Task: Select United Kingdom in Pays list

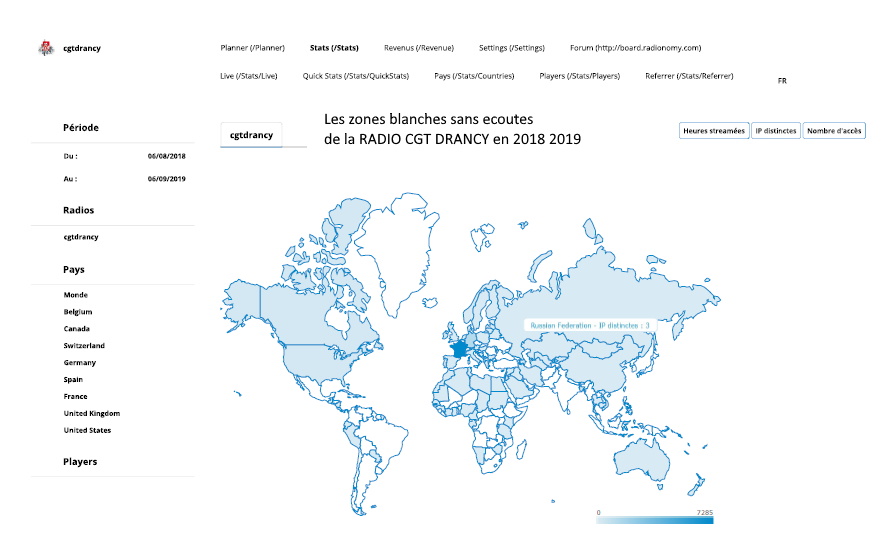Action: (92, 413)
